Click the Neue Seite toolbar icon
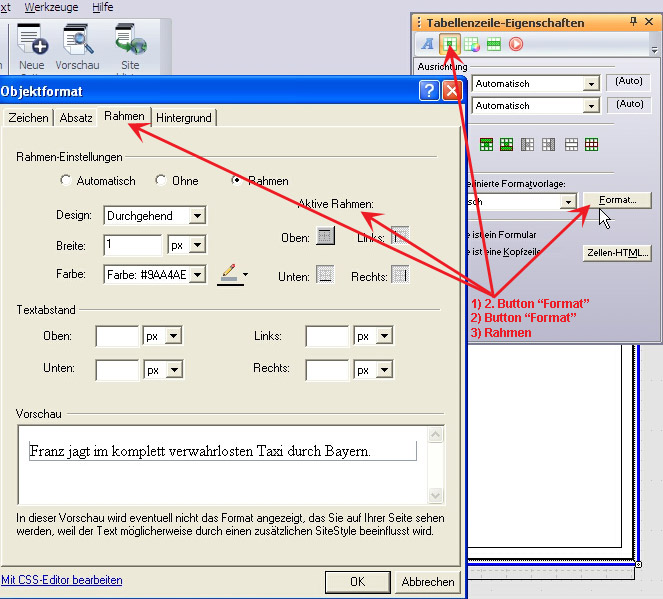Viewport: 663px width, 599px height. click(x=32, y=42)
